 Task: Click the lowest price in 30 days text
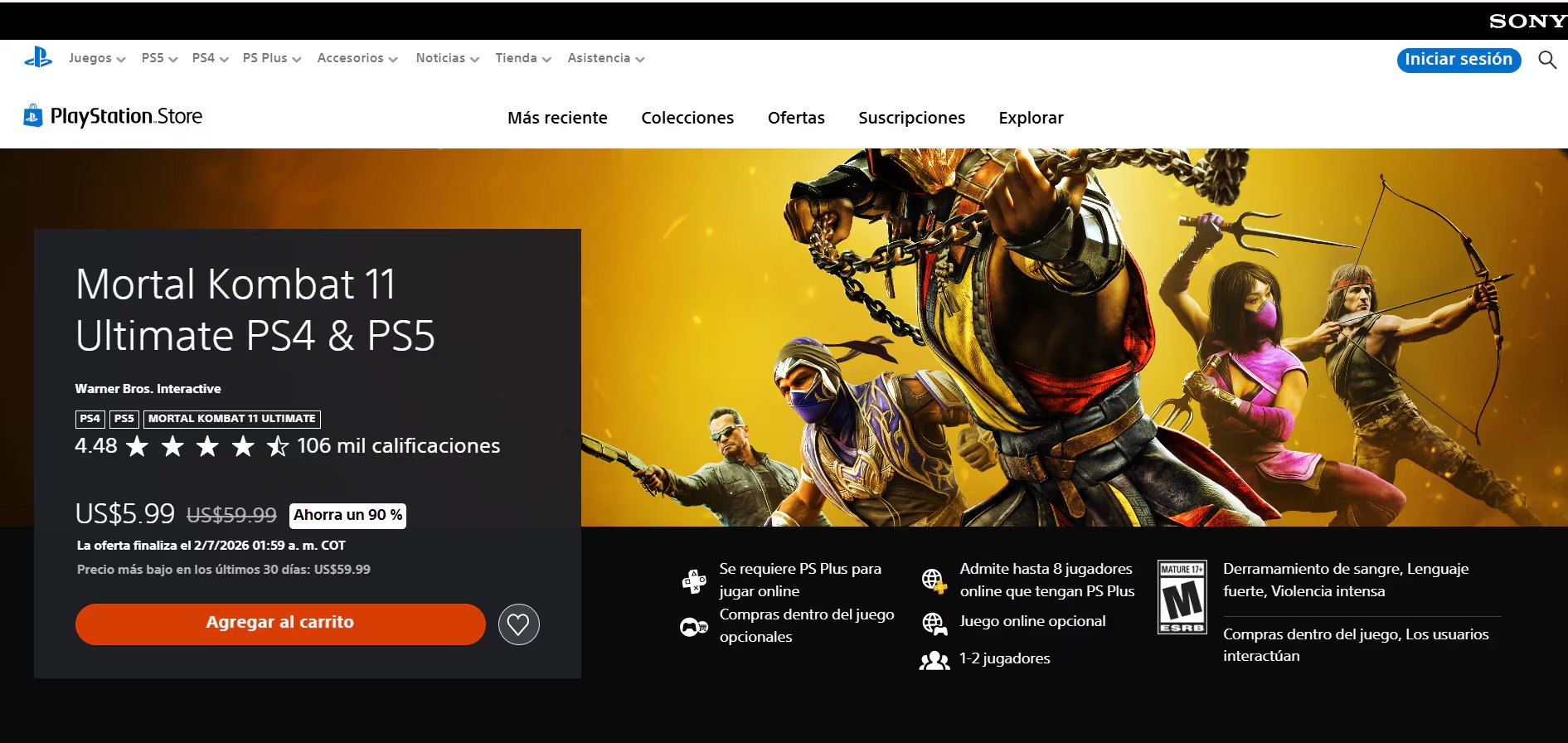[224, 570]
